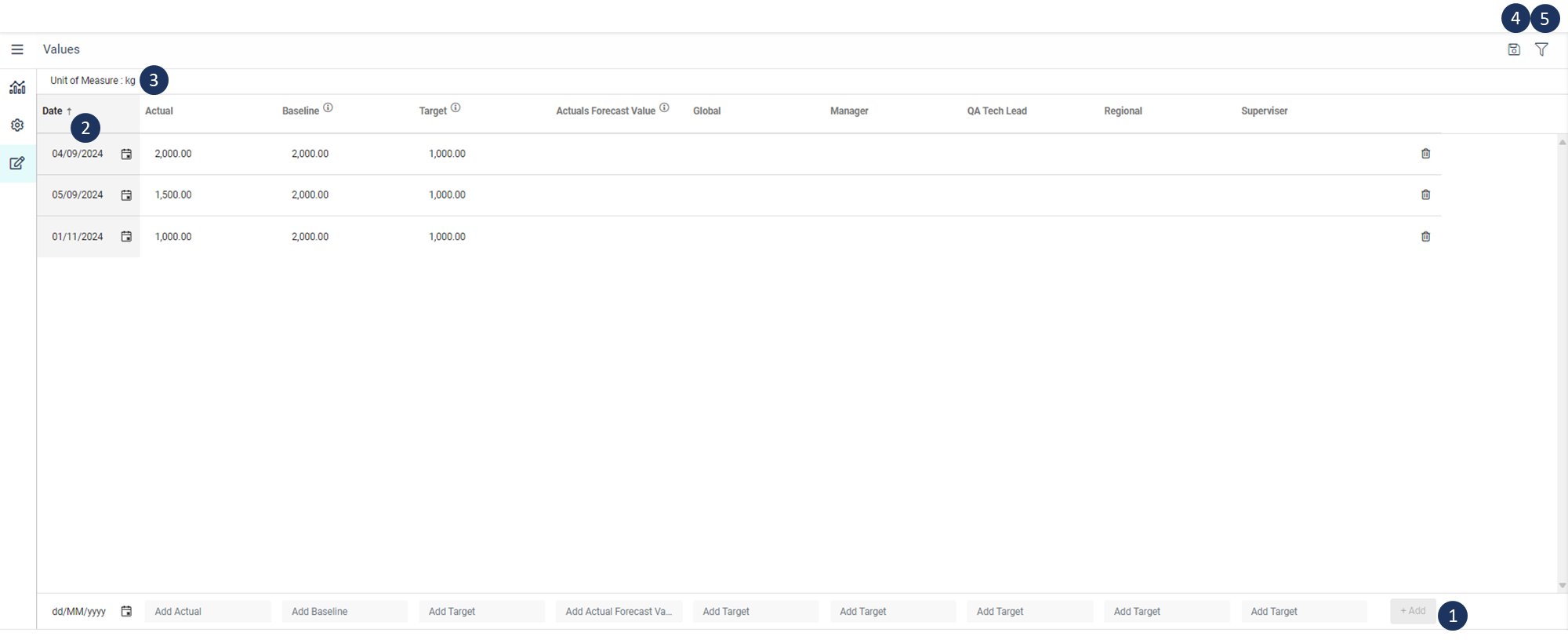Edit the 04/09/2024 date cell

78,154
